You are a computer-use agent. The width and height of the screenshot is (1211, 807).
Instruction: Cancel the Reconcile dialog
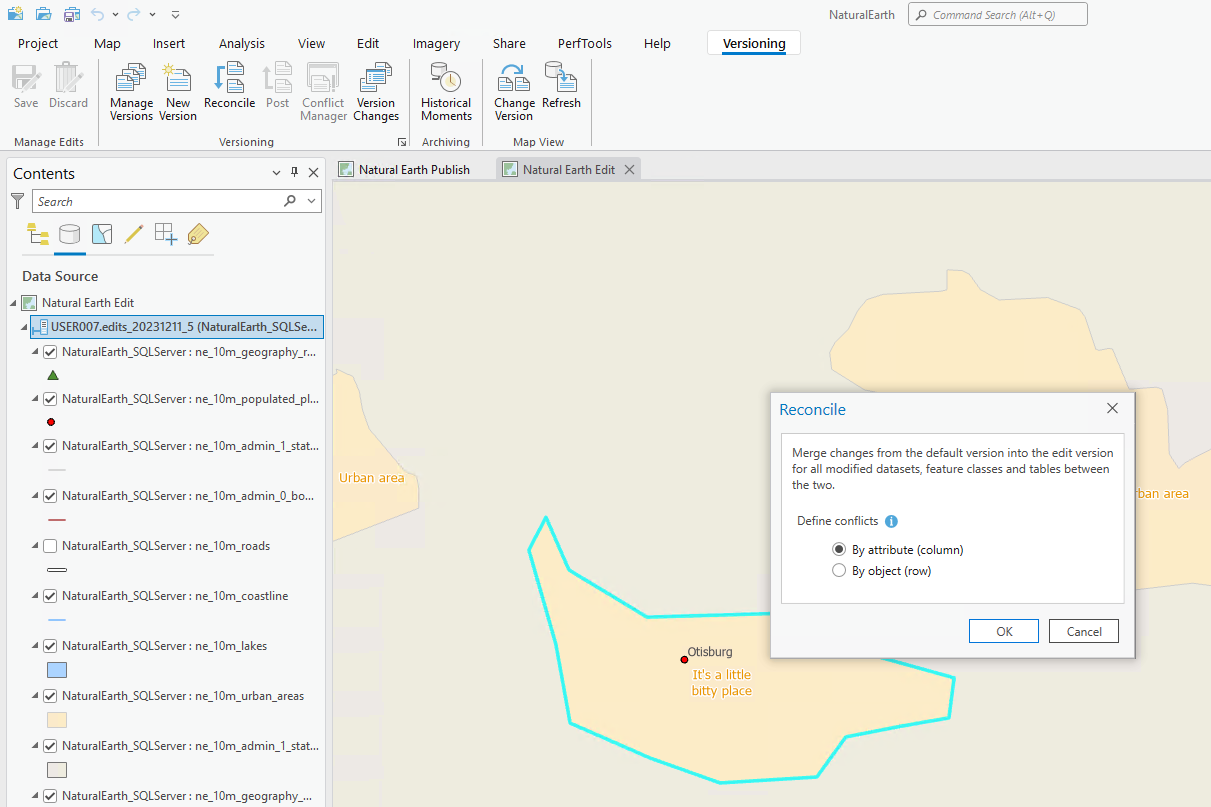coord(1084,631)
